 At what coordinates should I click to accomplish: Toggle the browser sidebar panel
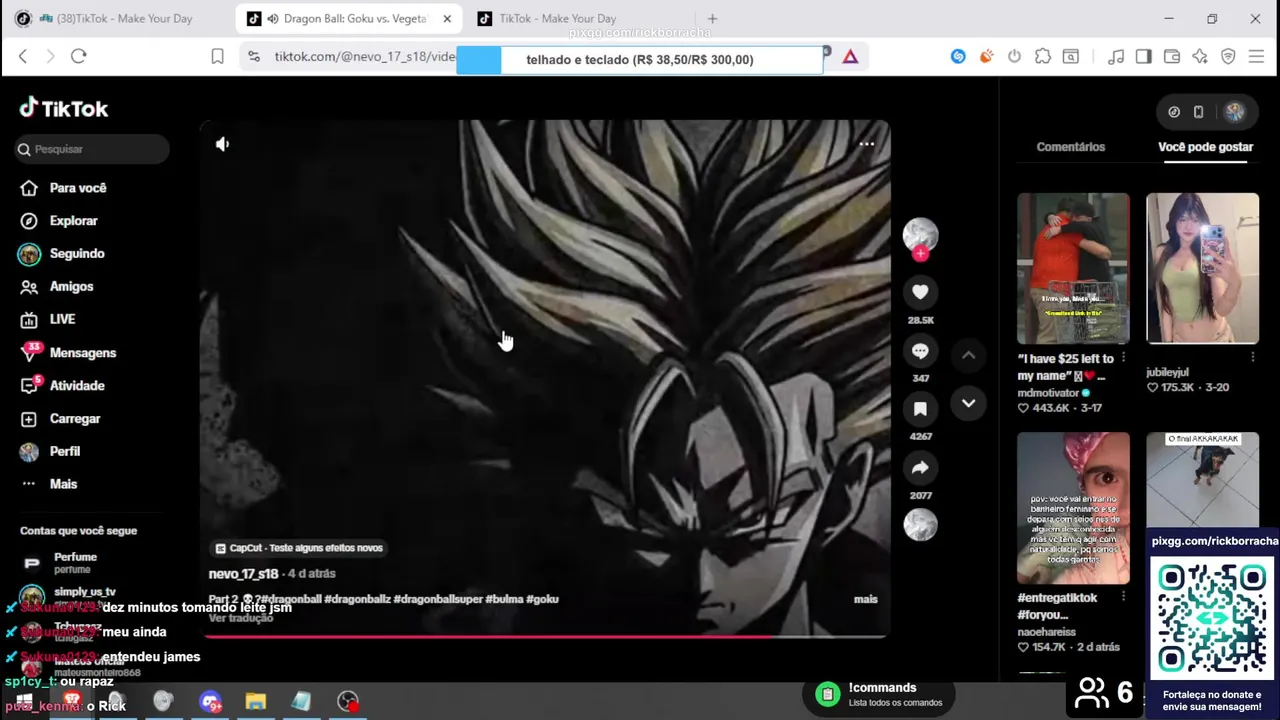1143,57
